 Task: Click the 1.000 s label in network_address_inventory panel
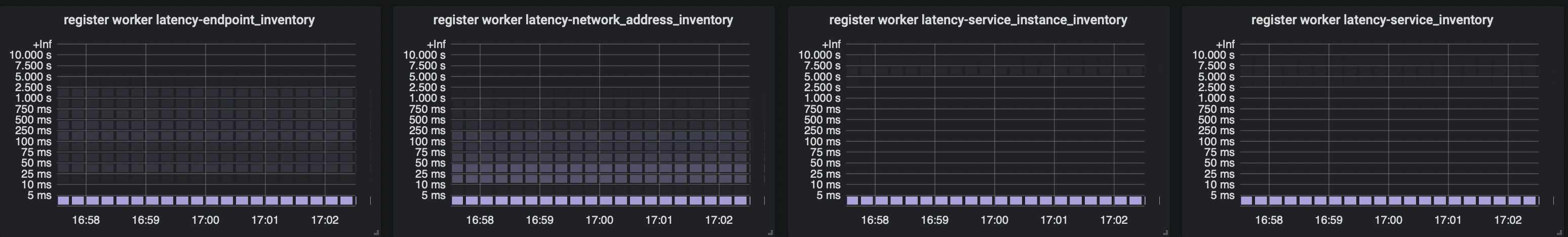pyautogui.click(x=427, y=98)
